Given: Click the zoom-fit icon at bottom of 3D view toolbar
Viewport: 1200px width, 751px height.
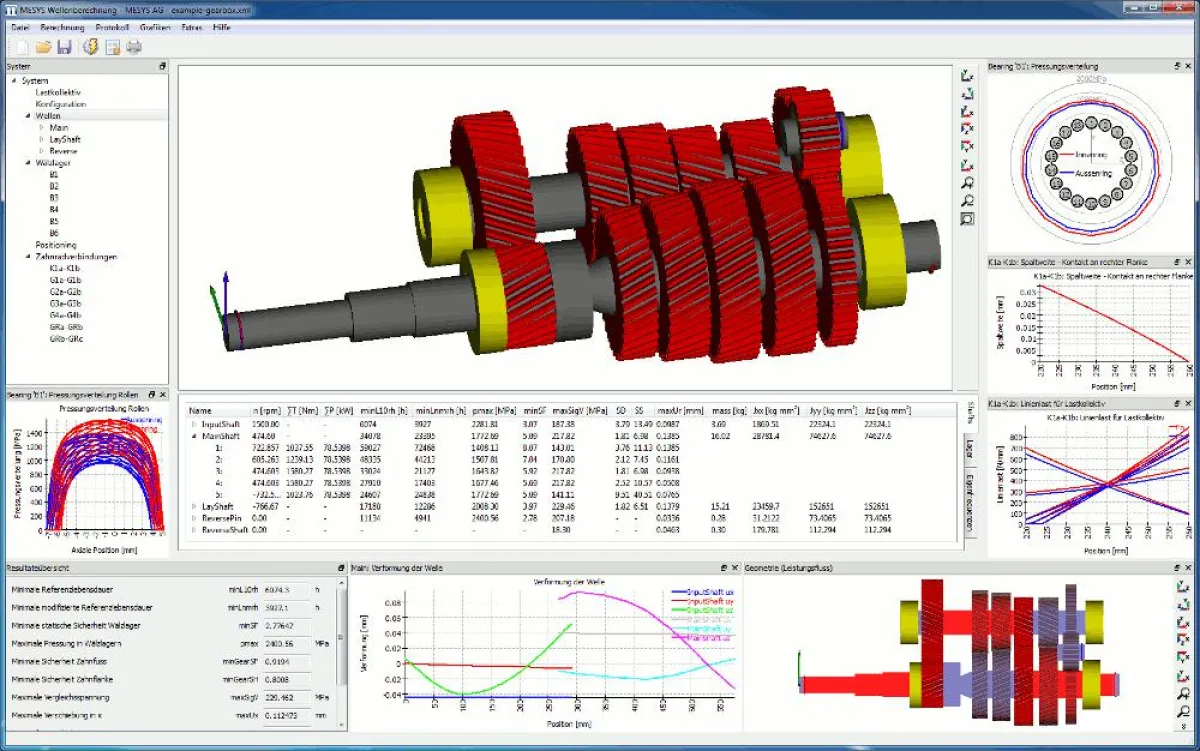Looking at the screenshot, I should point(967,220).
